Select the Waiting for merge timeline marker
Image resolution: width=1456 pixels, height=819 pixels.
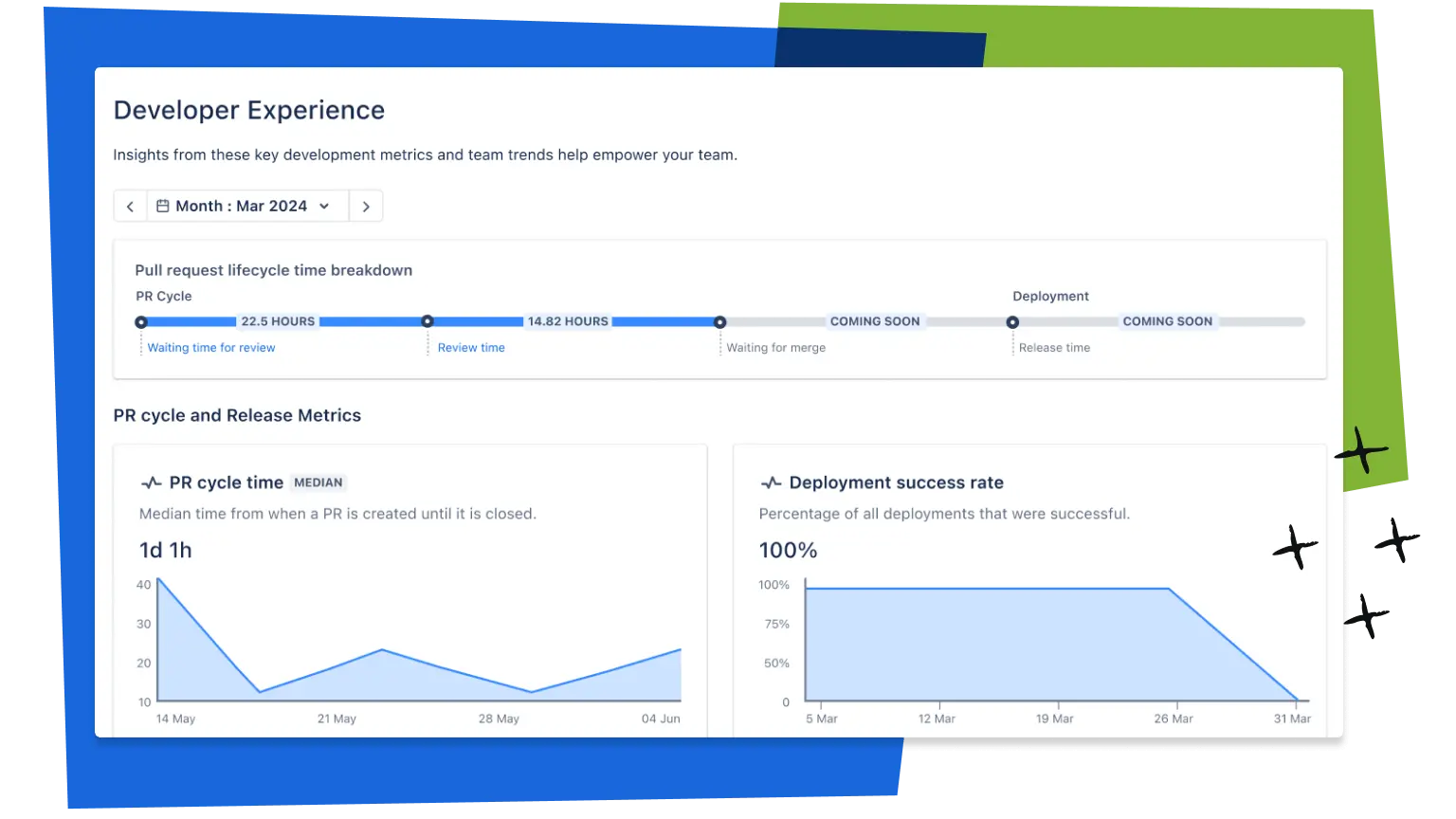(x=720, y=322)
